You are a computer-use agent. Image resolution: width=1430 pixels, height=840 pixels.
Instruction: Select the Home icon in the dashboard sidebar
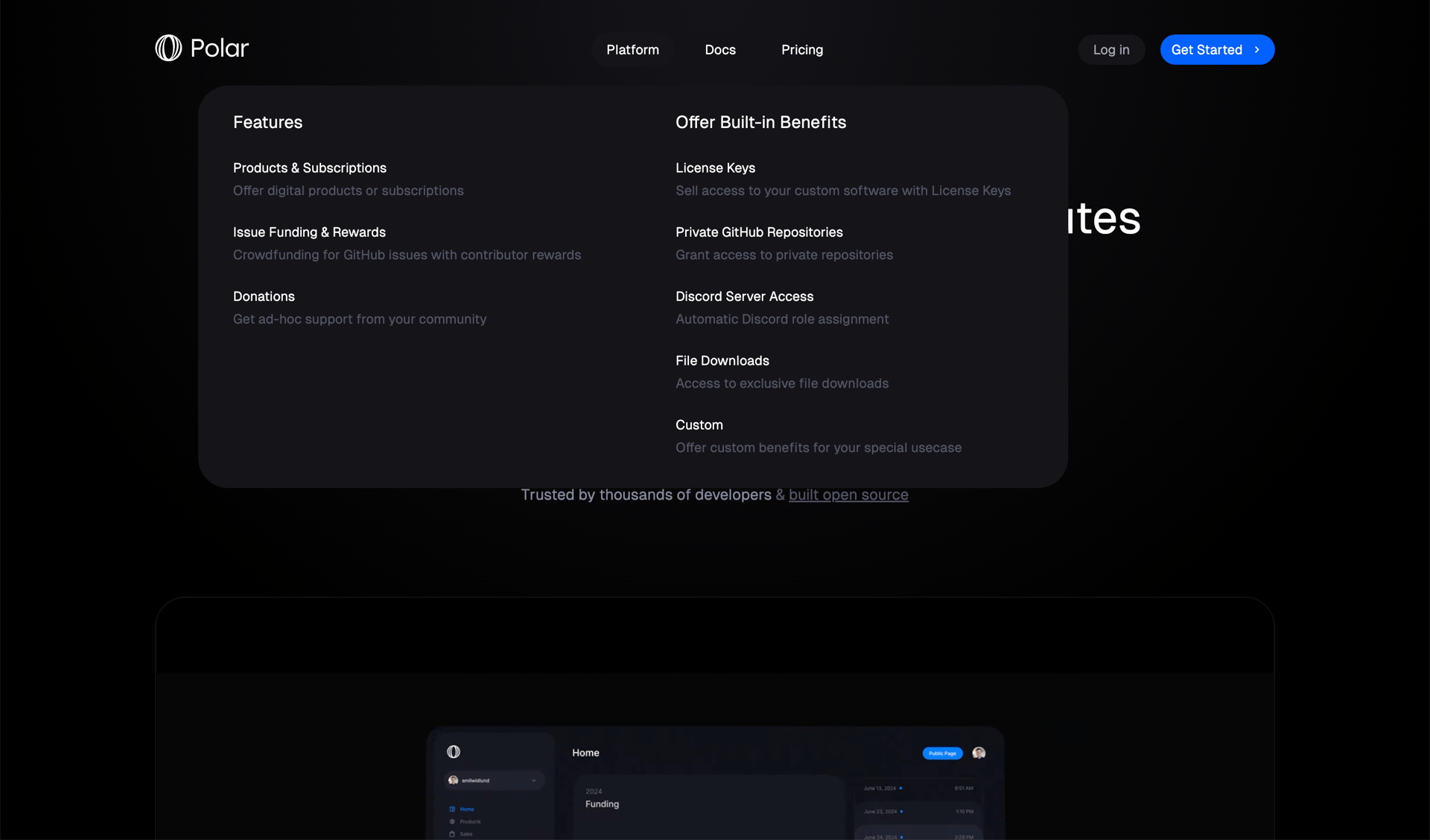tap(452, 809)
